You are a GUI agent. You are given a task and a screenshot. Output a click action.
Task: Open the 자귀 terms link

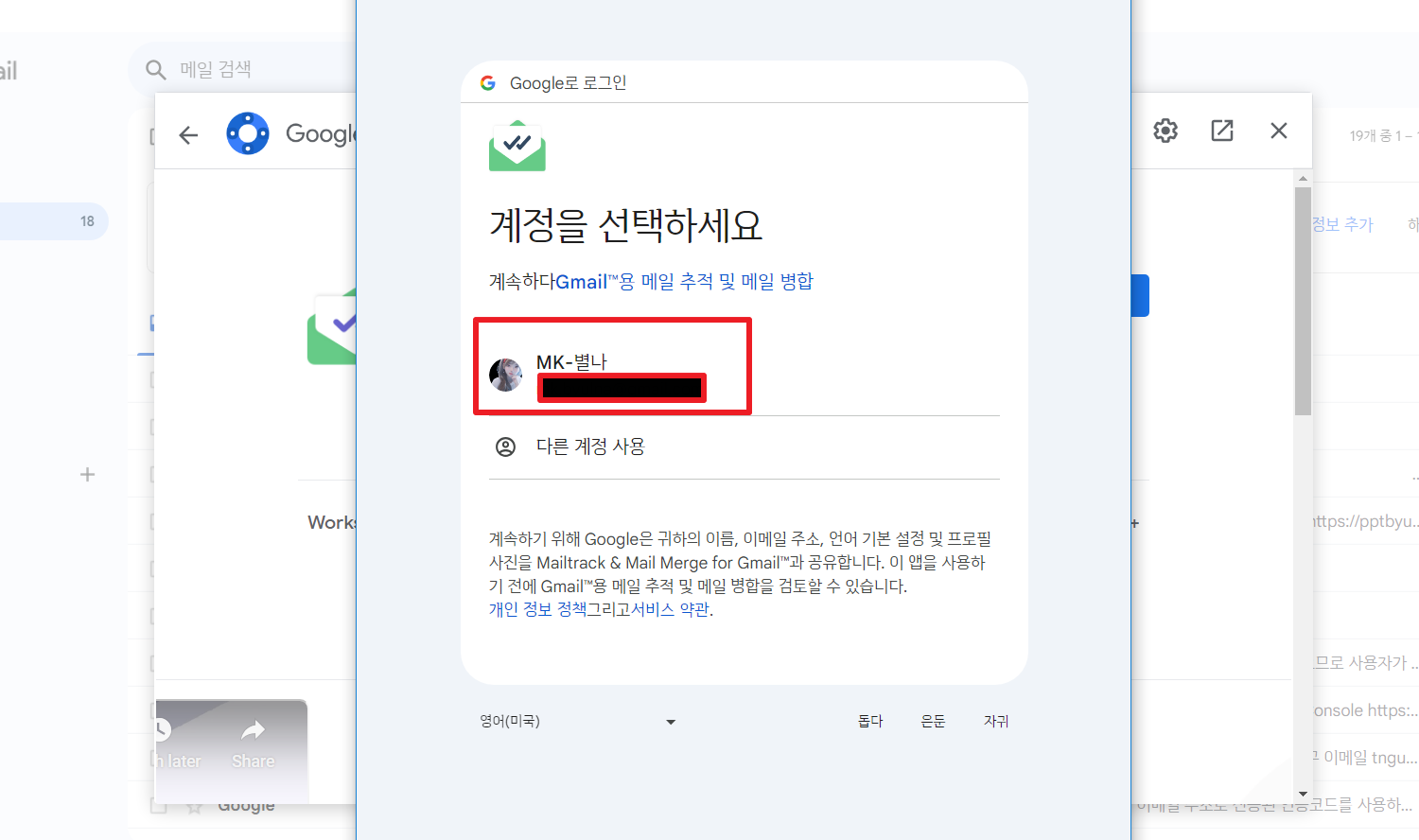pos(996,721)
